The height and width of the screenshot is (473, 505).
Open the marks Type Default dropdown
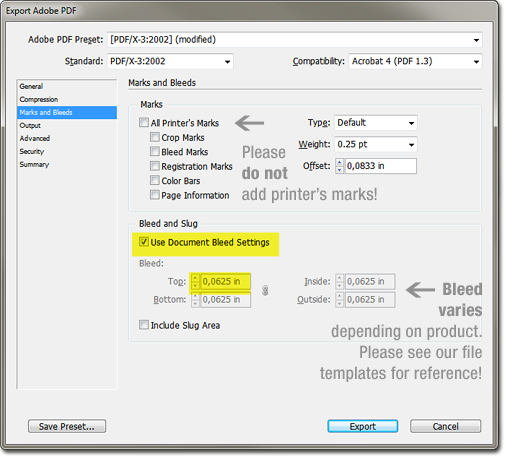pos(376,123)
